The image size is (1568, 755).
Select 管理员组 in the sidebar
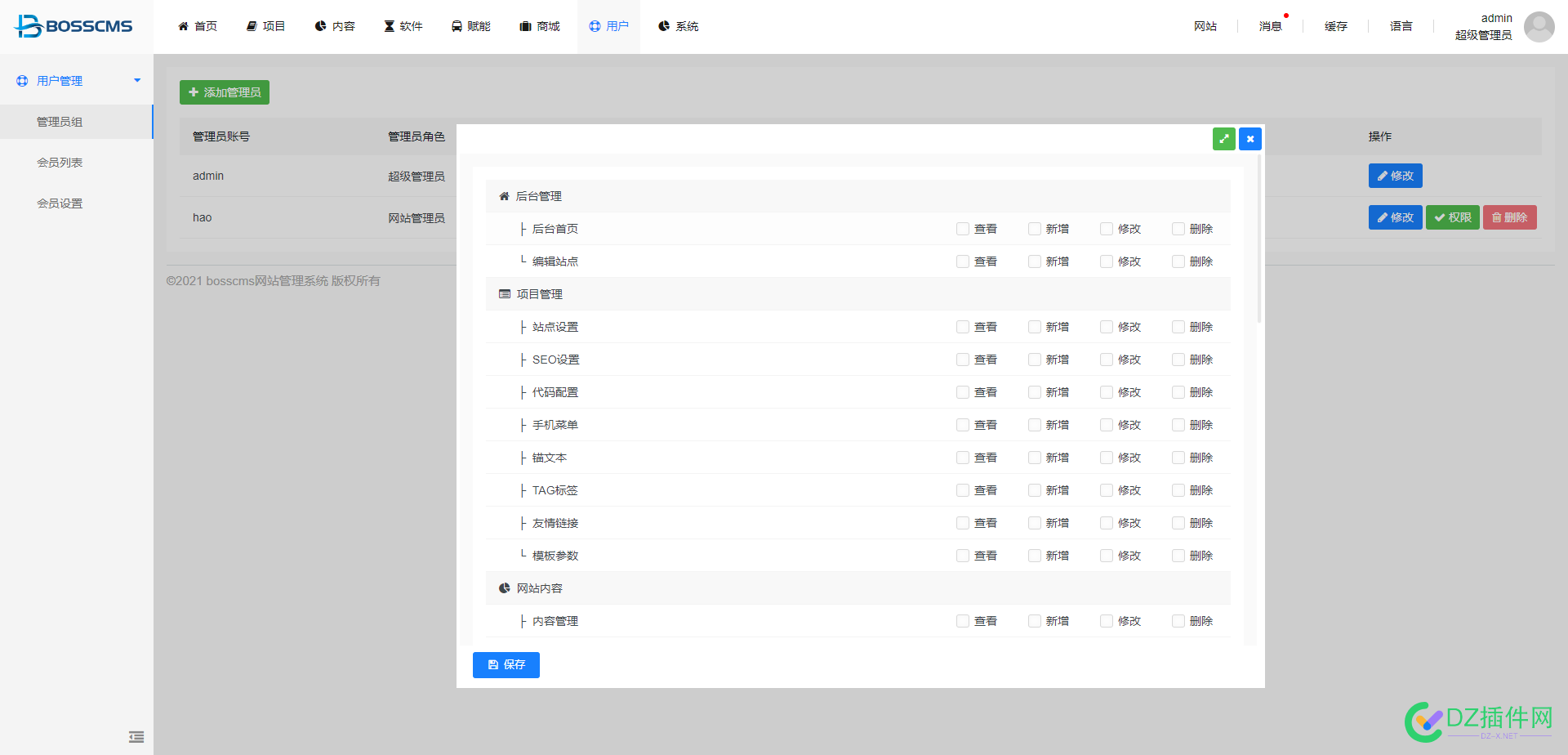coord(77,122)
